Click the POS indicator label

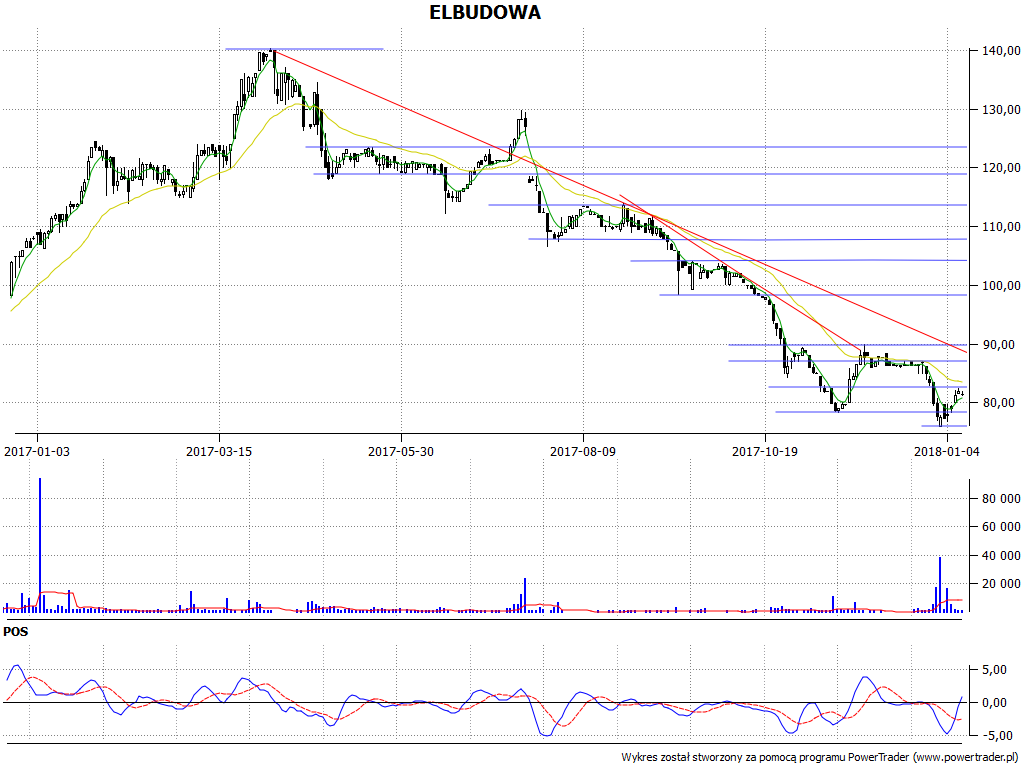[x=16, y=632]
